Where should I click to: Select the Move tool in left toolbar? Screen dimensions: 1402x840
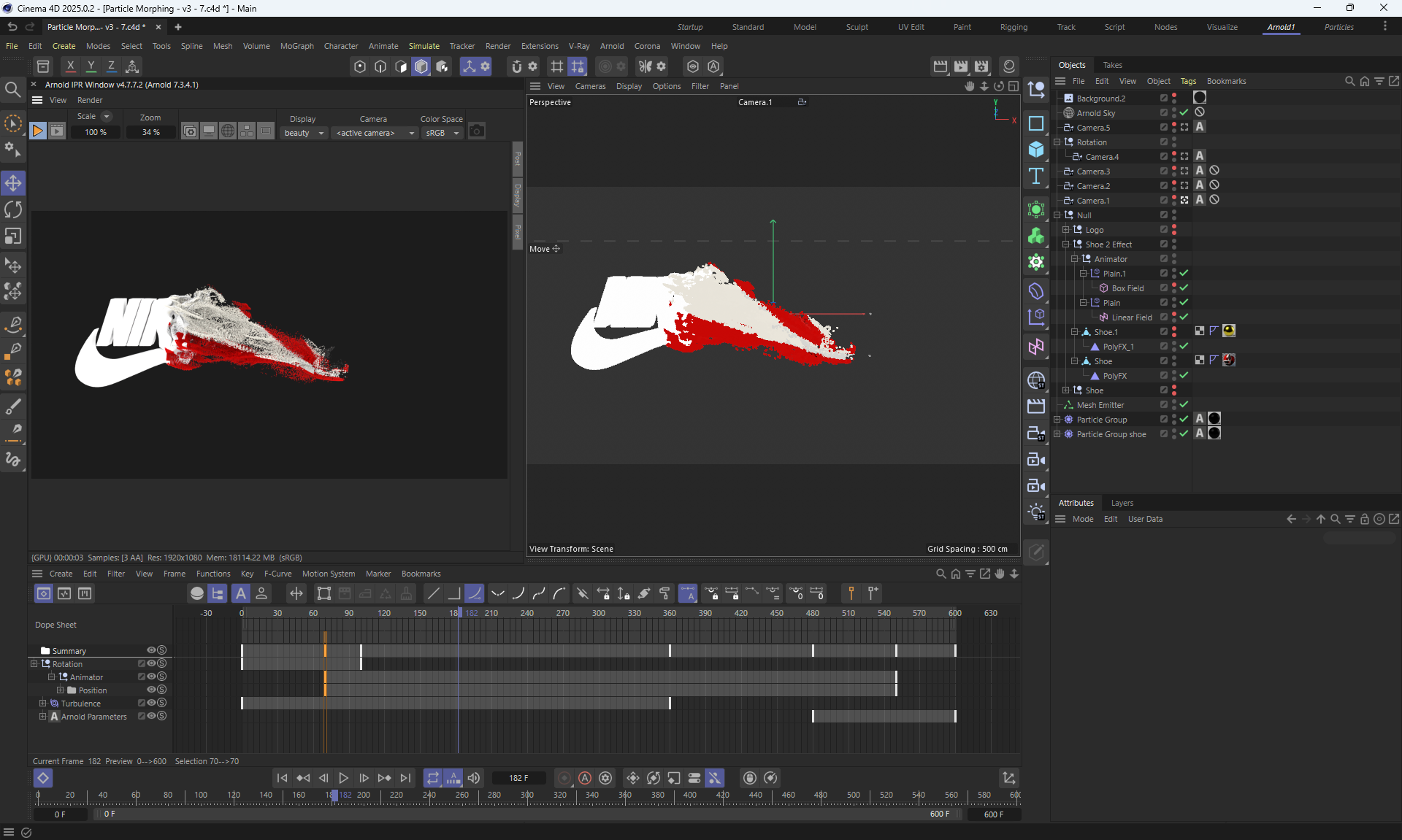[x=13, y=183]
